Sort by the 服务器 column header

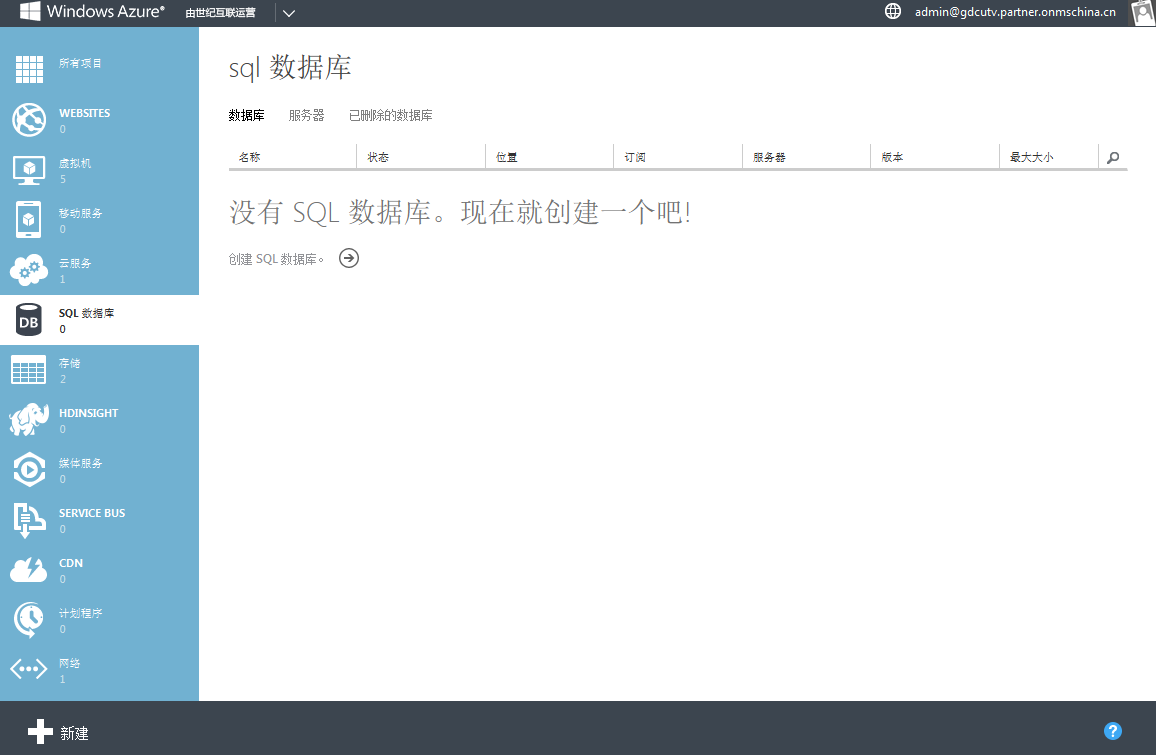769,157
